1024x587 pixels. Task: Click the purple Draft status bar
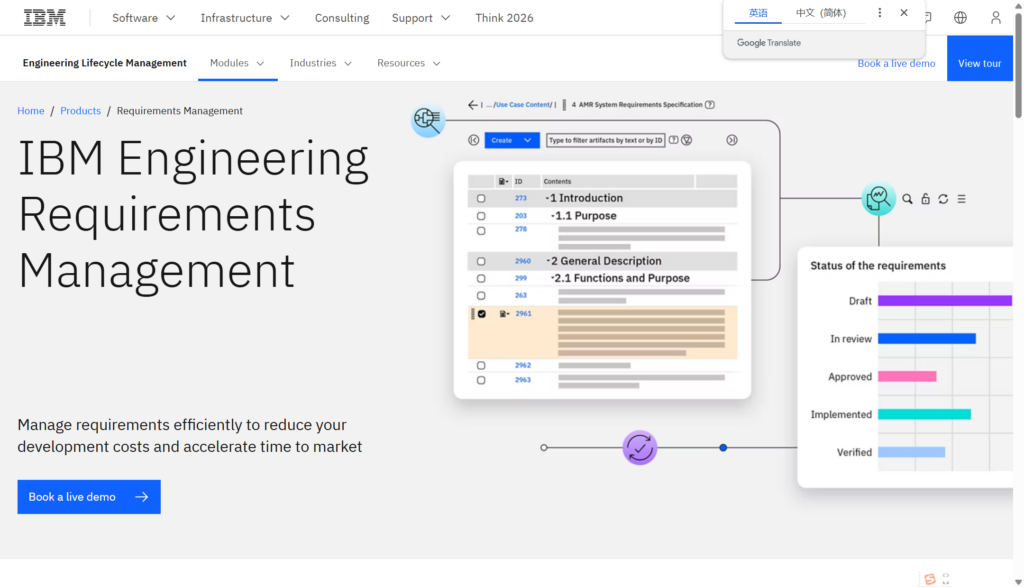(x=944, y=300)
